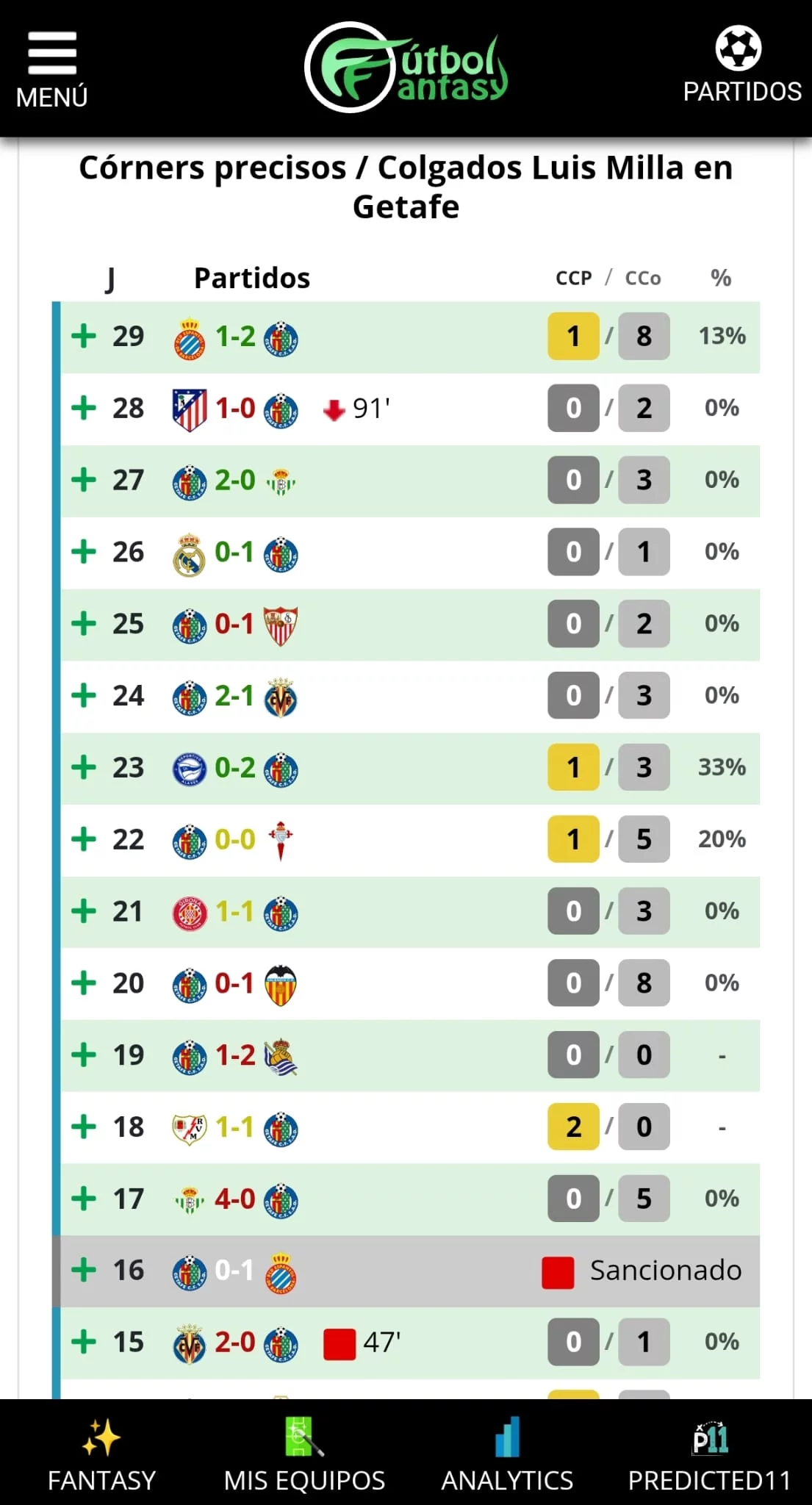Tap the PARTIDOS soccer ball icon
Image resolution: width=812 pixels, height=1505 pixels.
[739, 49]
